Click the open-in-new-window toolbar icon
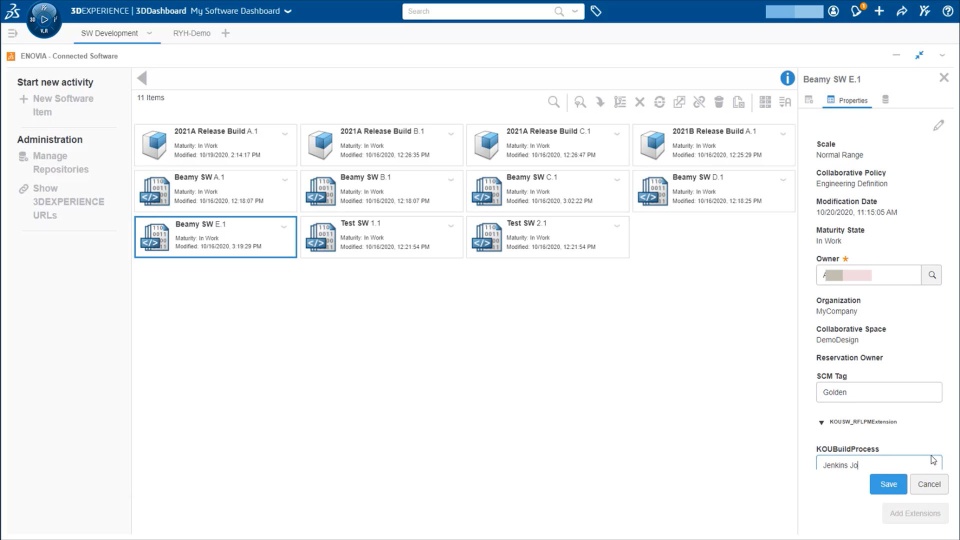This screenshot has width=960, height=540. (679, 102)
